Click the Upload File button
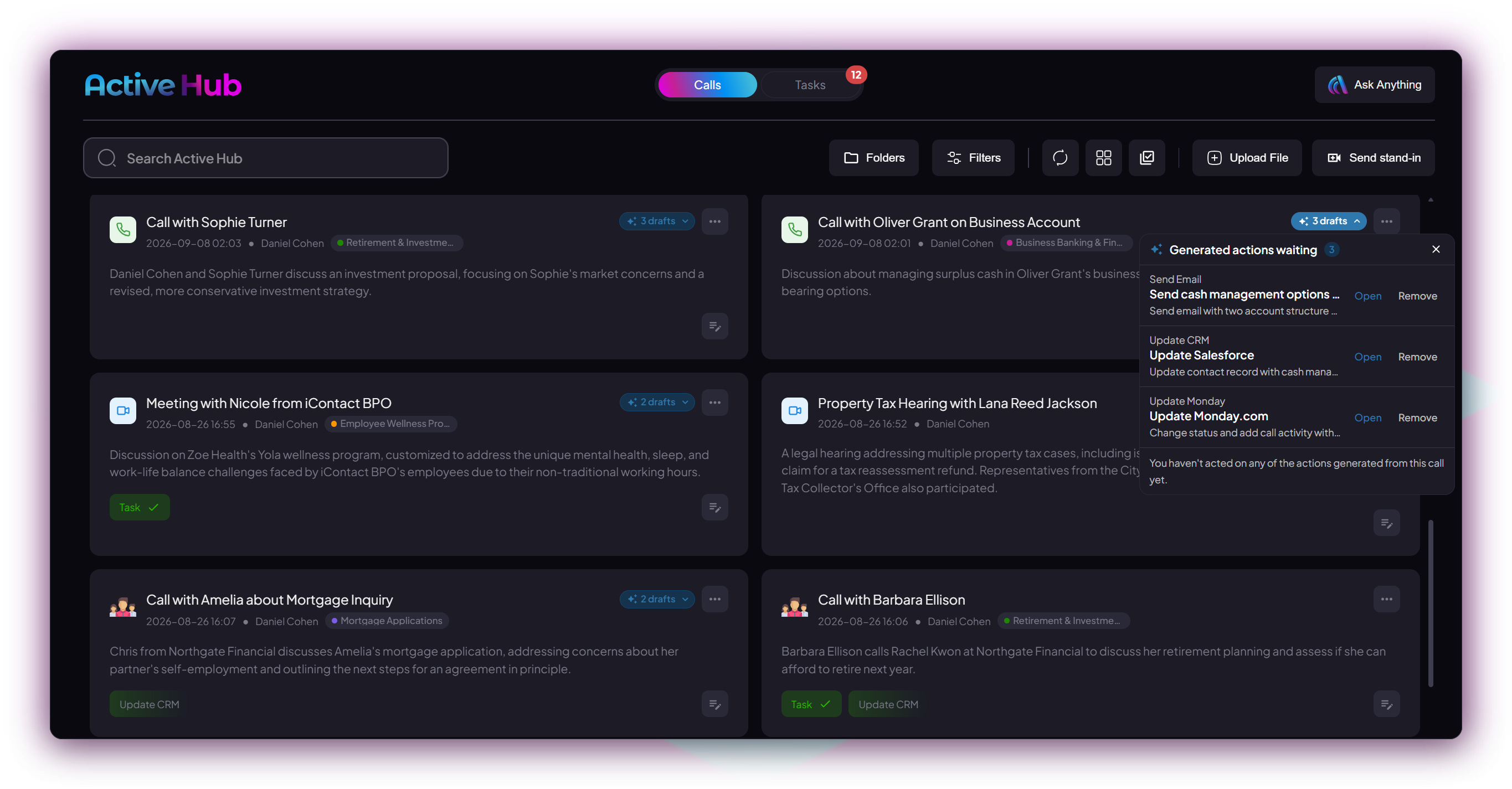Screen dimensions: 1512x789 pyautogui.click(x=1247, y=158)
